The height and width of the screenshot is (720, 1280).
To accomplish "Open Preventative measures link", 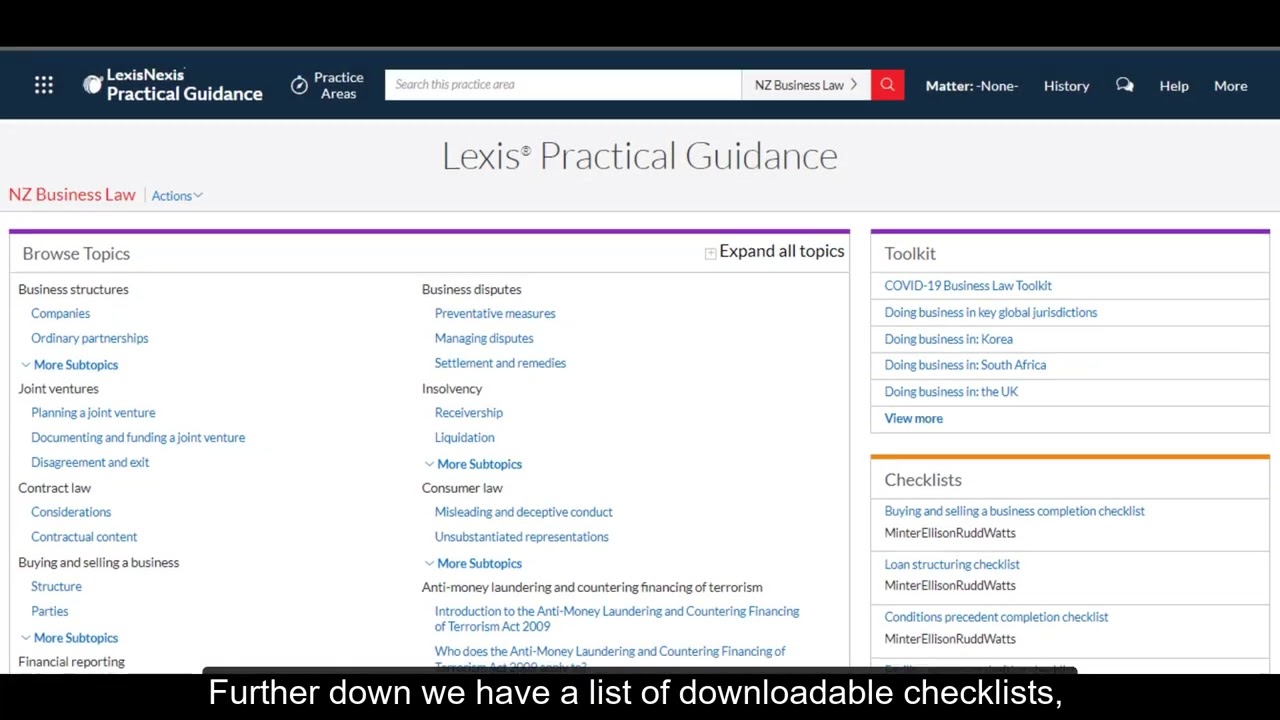I will pyautogui.click(x=495, y=313).
